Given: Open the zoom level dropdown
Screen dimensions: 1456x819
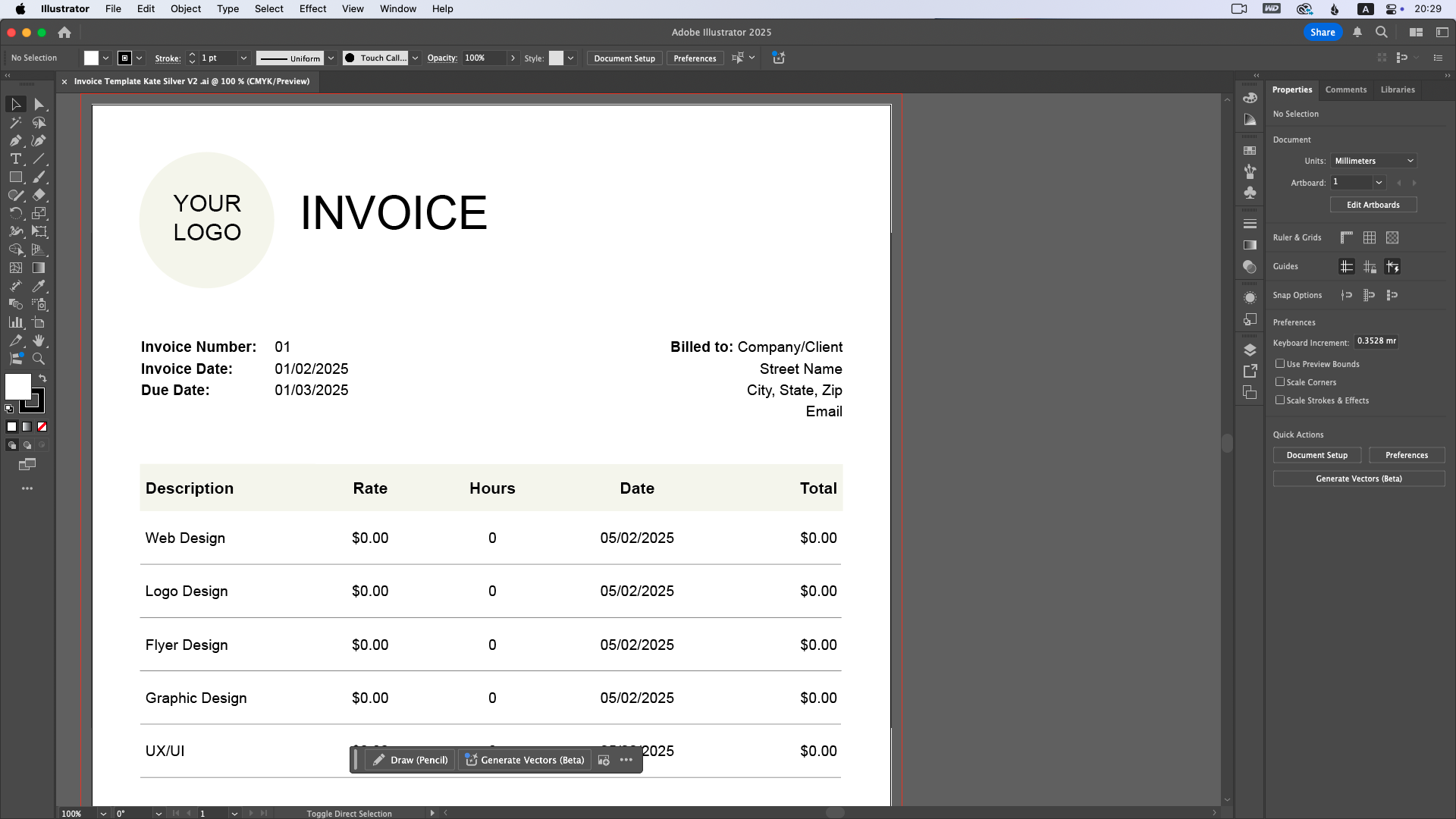Looking at the screenshot, I should click(x=103, y=813).
